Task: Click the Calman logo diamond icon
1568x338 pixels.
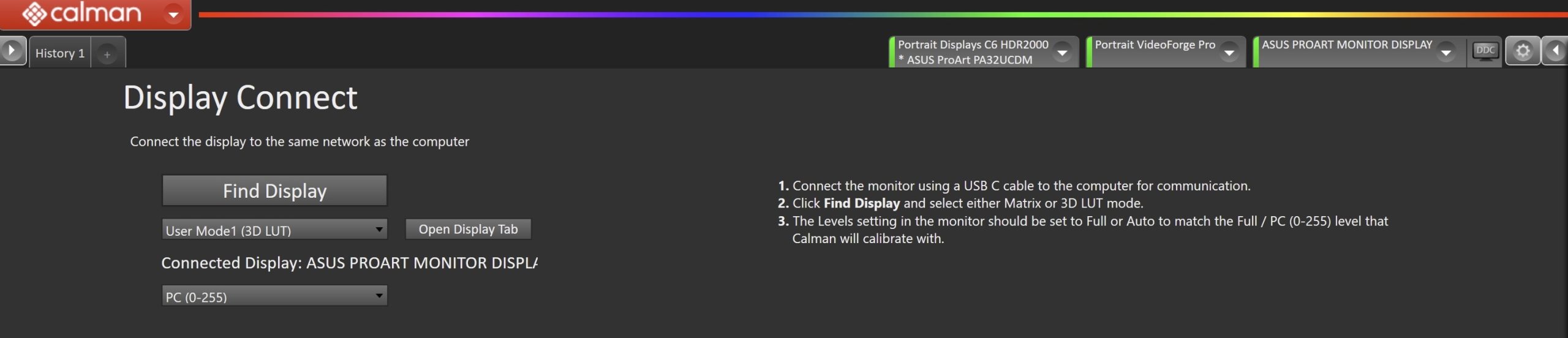Action: pyautogui.click(x=34, y=13)
